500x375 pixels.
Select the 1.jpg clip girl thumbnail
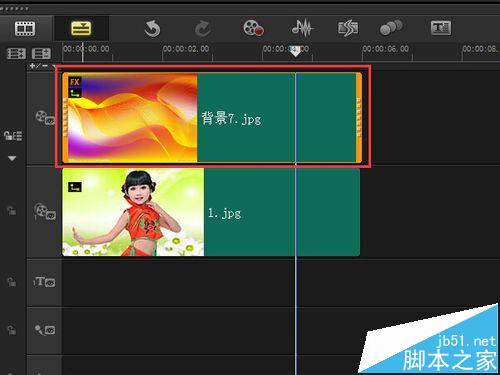(133, 212)
